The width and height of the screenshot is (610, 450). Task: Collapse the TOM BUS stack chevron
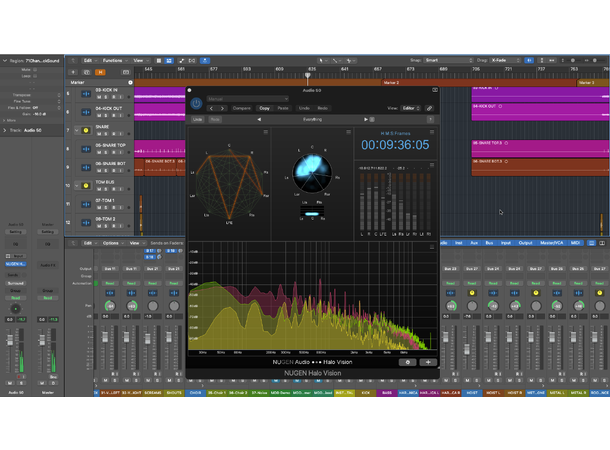[x=77, y=186]
